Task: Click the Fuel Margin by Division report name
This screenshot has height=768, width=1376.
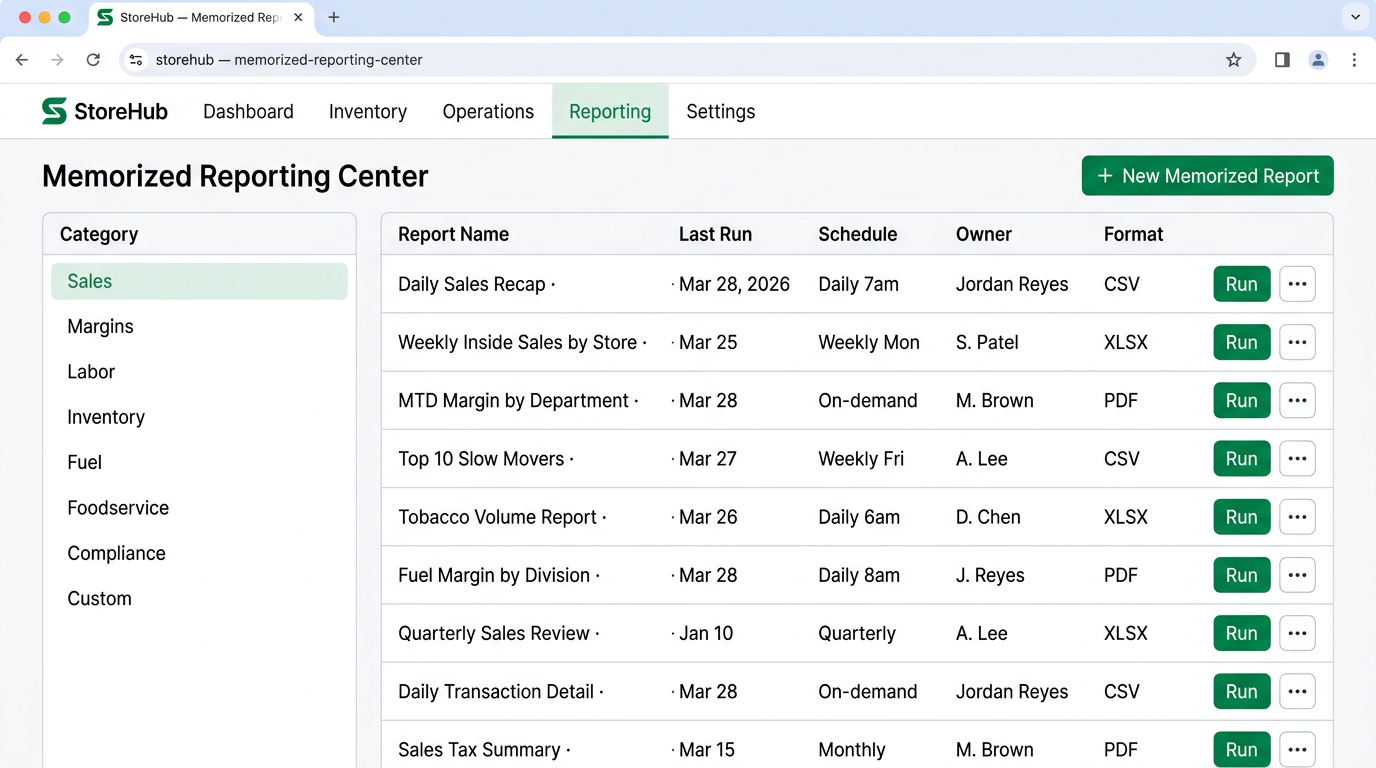Action: point(494,575)
